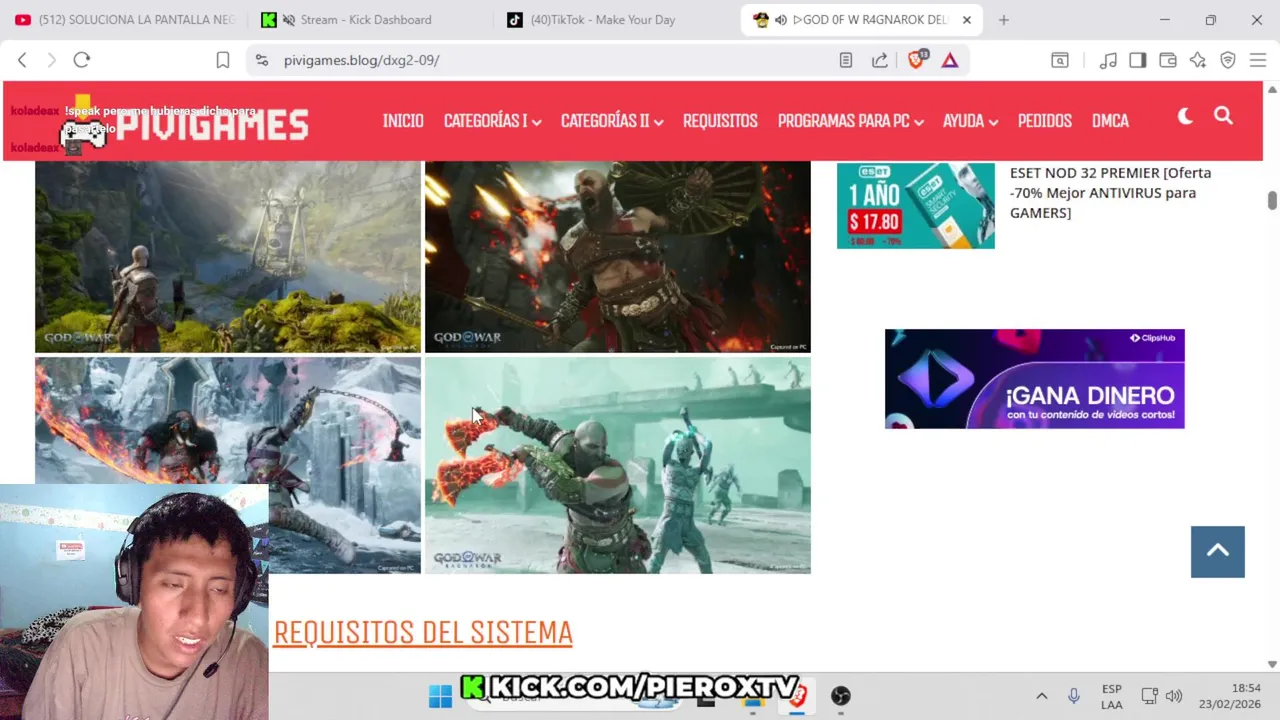The image size is (1280, 720).
Task: Switch to the Stream - Kick Dashboard tab
Action: point(366,20)
